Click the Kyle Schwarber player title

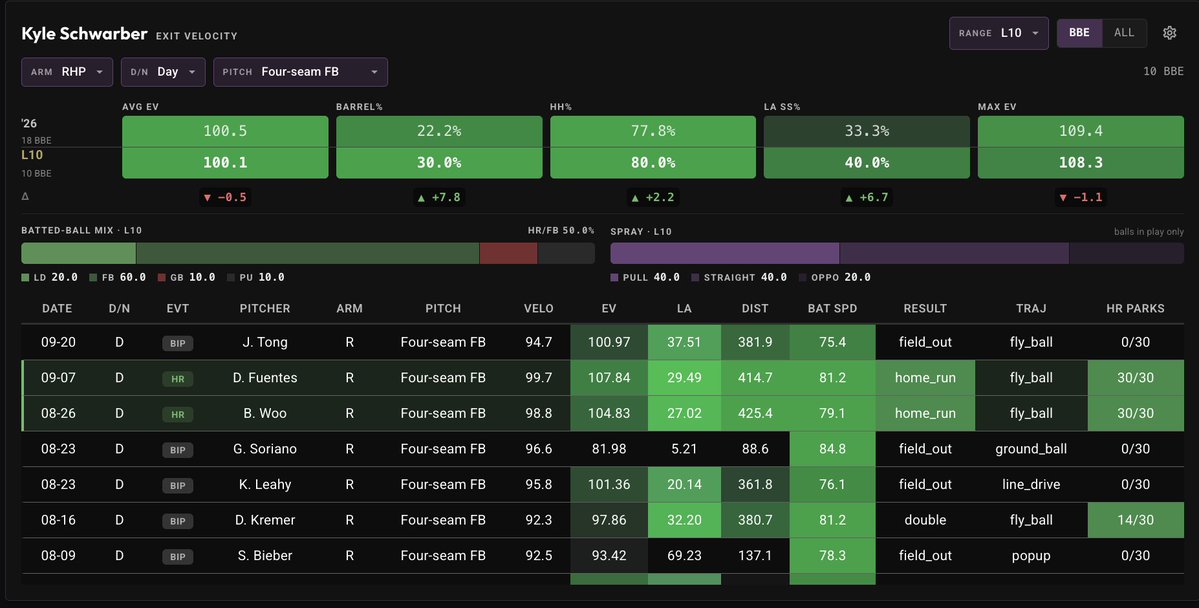84,34
